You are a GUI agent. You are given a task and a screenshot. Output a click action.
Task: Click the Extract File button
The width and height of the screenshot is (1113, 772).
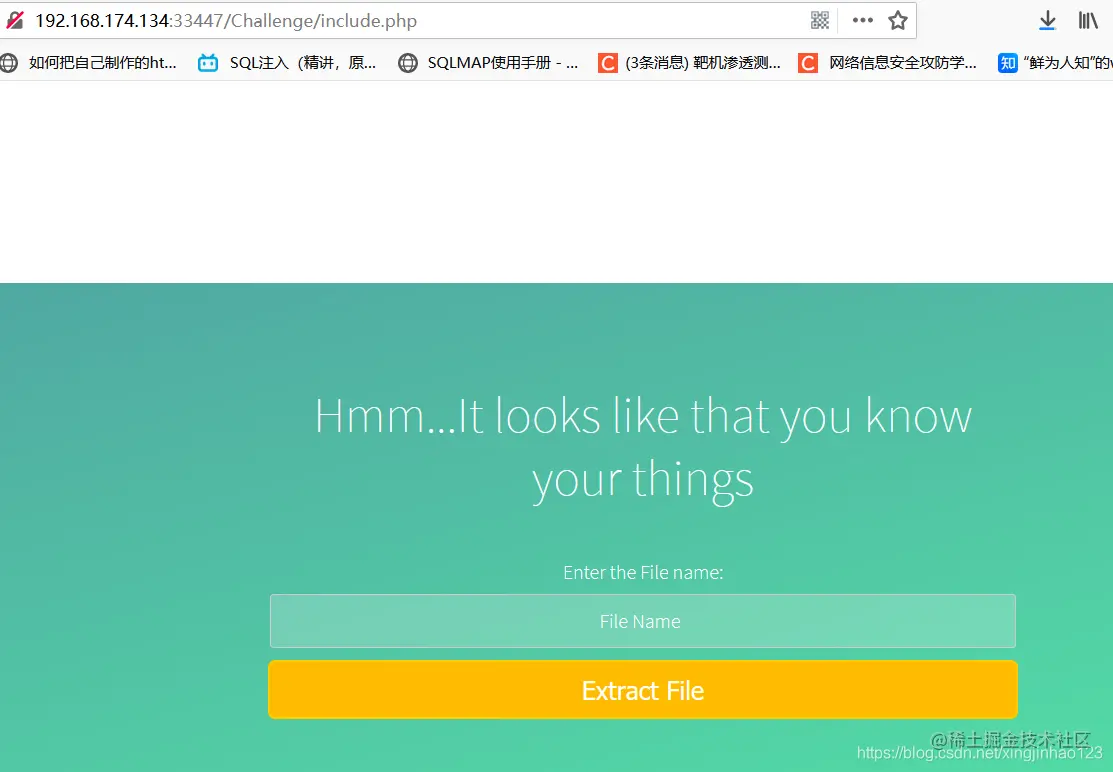[642, 690]
